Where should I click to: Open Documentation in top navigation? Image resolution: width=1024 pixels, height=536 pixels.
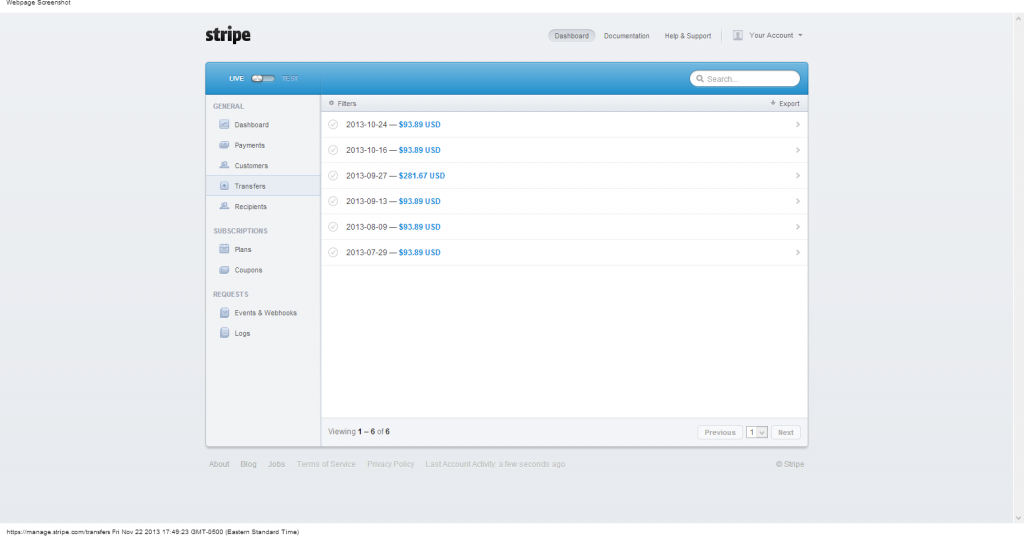click(626, 36)
